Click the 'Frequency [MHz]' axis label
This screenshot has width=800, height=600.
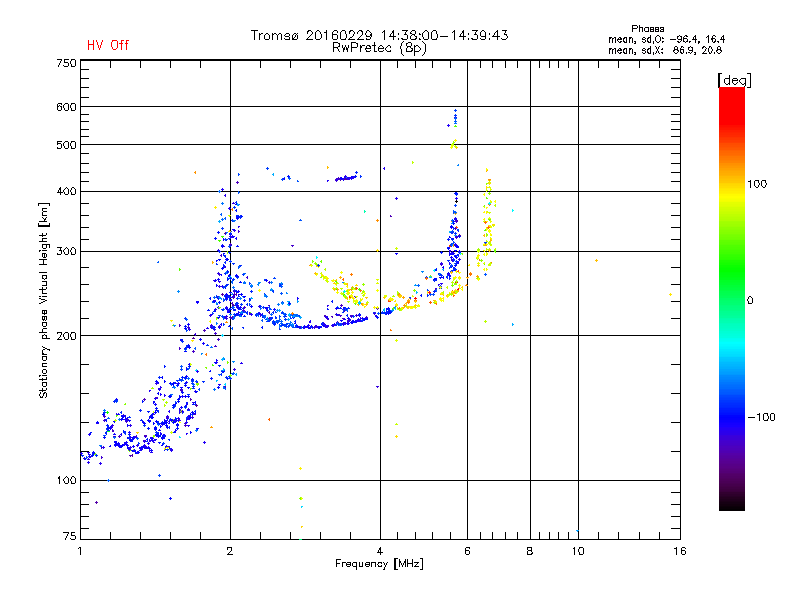[379, 564]
